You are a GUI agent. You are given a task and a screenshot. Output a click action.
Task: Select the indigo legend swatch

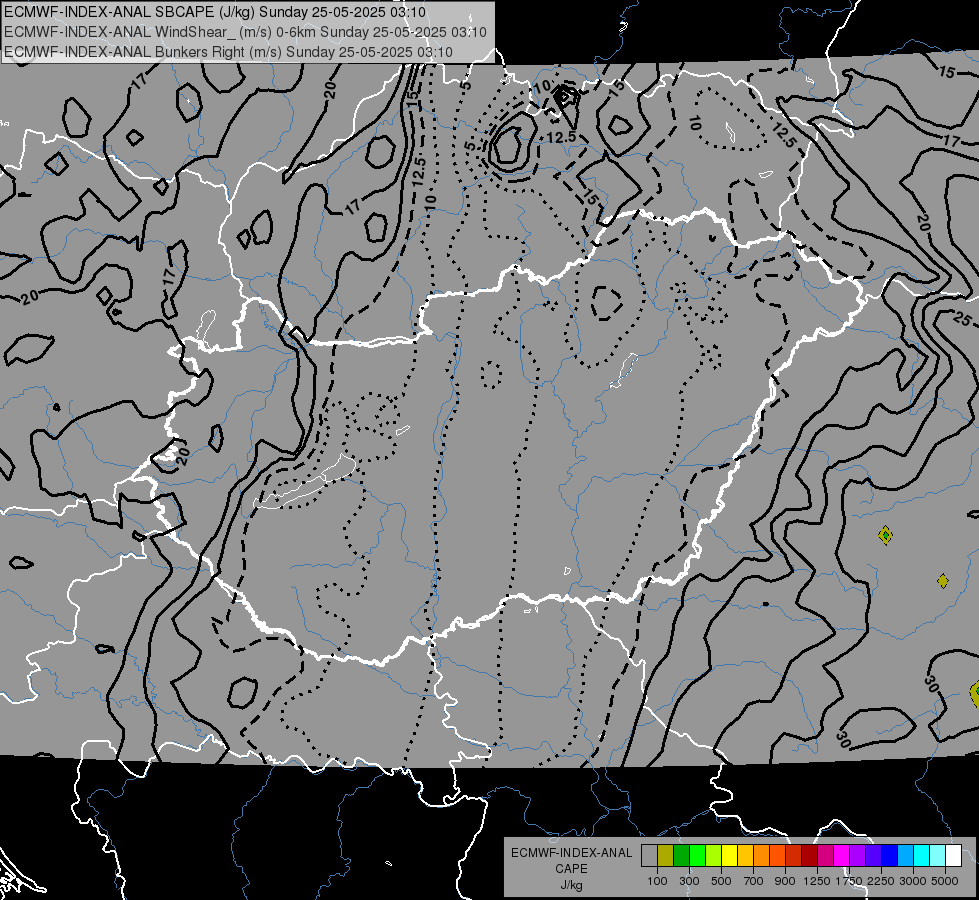[x=873, y=856]
